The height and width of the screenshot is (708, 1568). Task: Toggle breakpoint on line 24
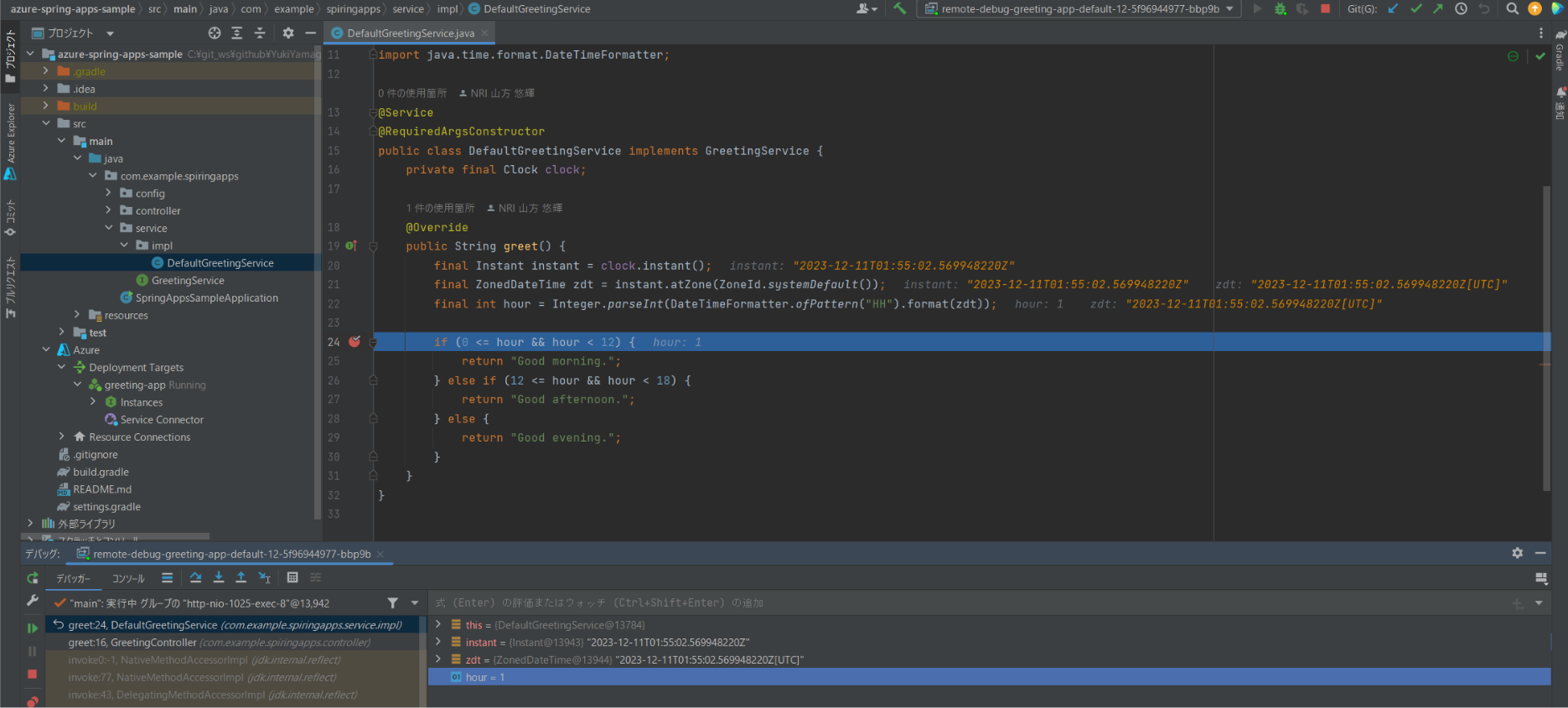(x=354, y=342)
